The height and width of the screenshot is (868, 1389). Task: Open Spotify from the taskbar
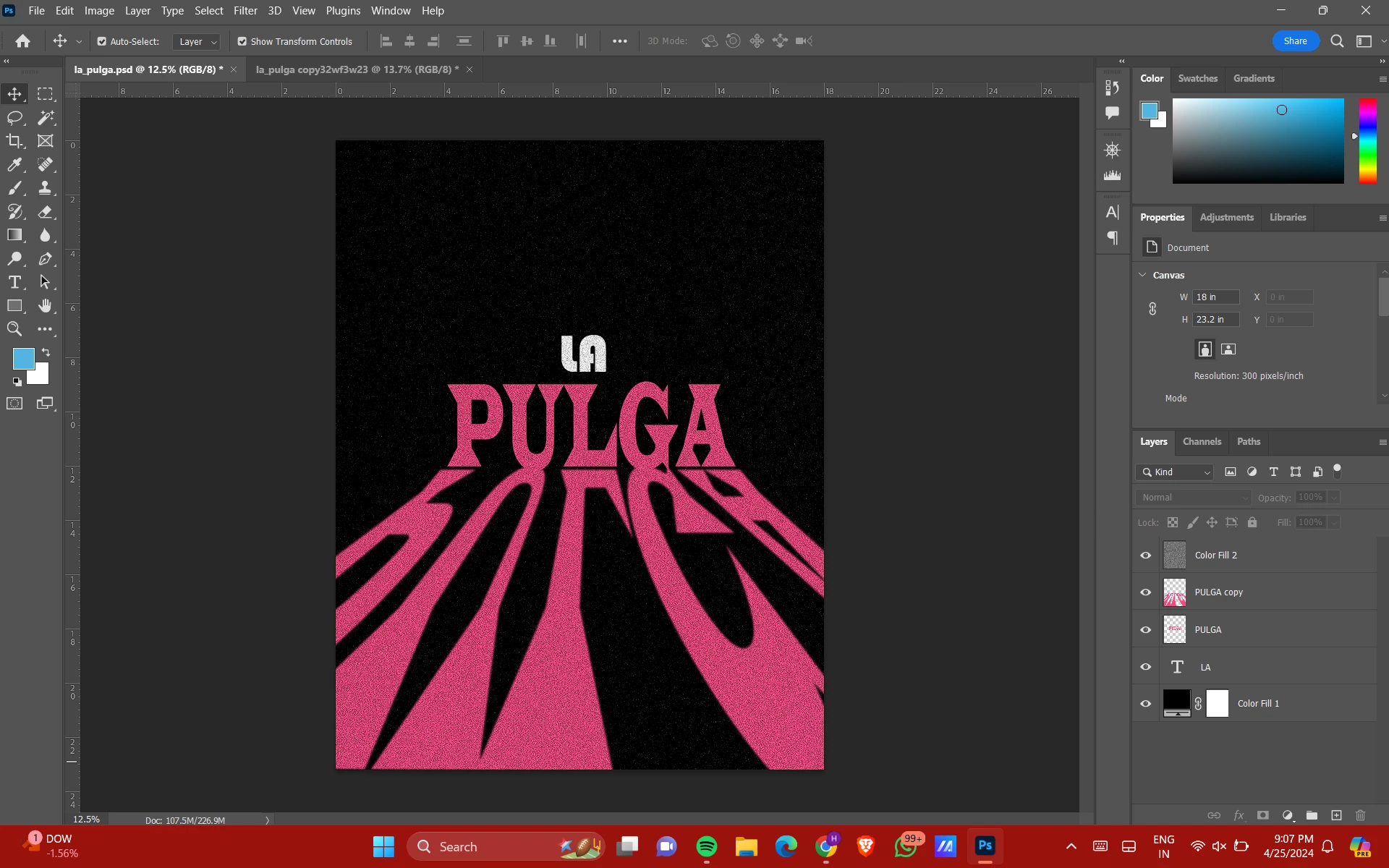(x=706, y=846)
